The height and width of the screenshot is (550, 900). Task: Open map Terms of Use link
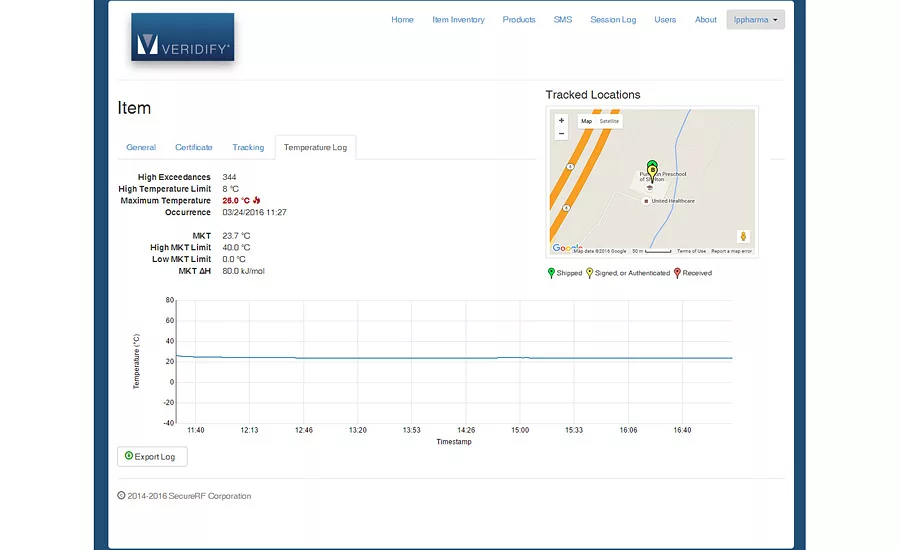point(691,251)
